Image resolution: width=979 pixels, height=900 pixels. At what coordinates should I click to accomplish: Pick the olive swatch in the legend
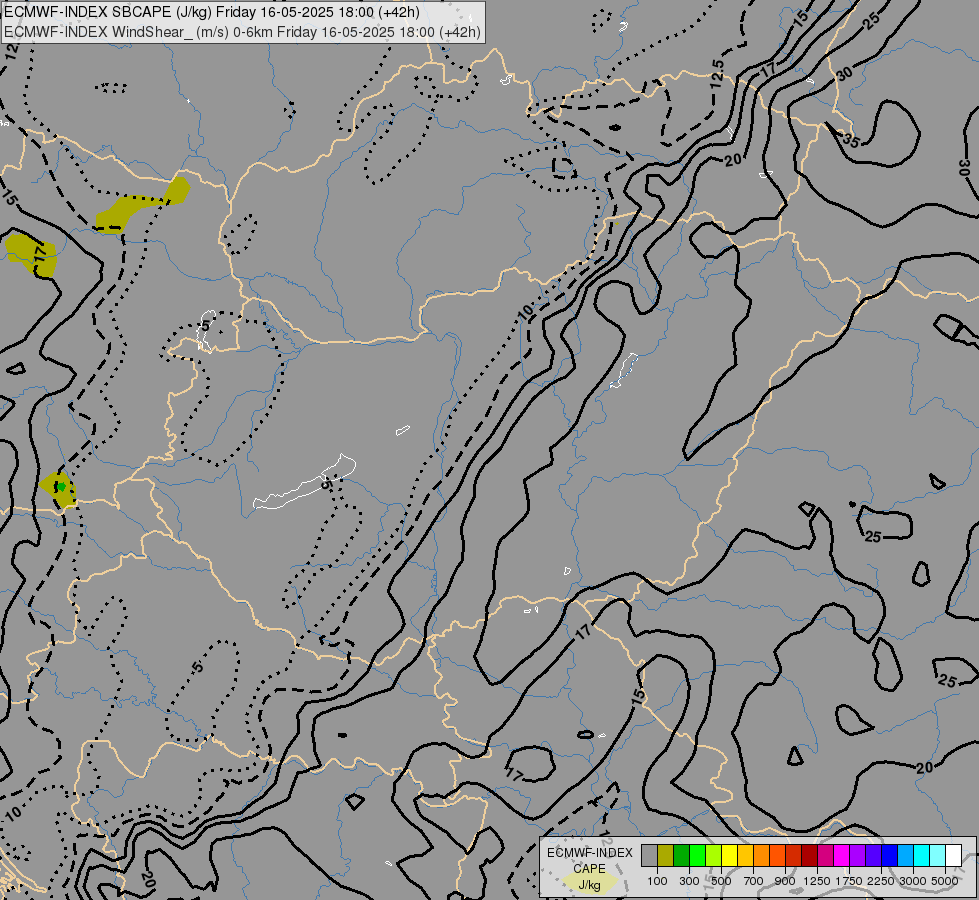tap(666, 856)
